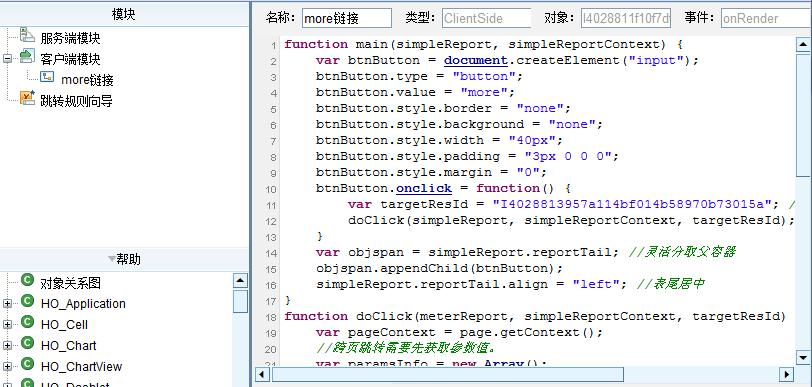The width and height of the screenshot is (812, 387).
Task: Click the "left" align string
Action: tap(596, 284)
